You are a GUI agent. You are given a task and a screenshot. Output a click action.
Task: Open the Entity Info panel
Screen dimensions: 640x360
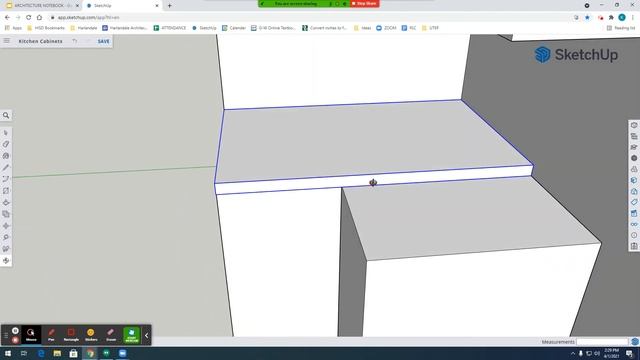634,125
